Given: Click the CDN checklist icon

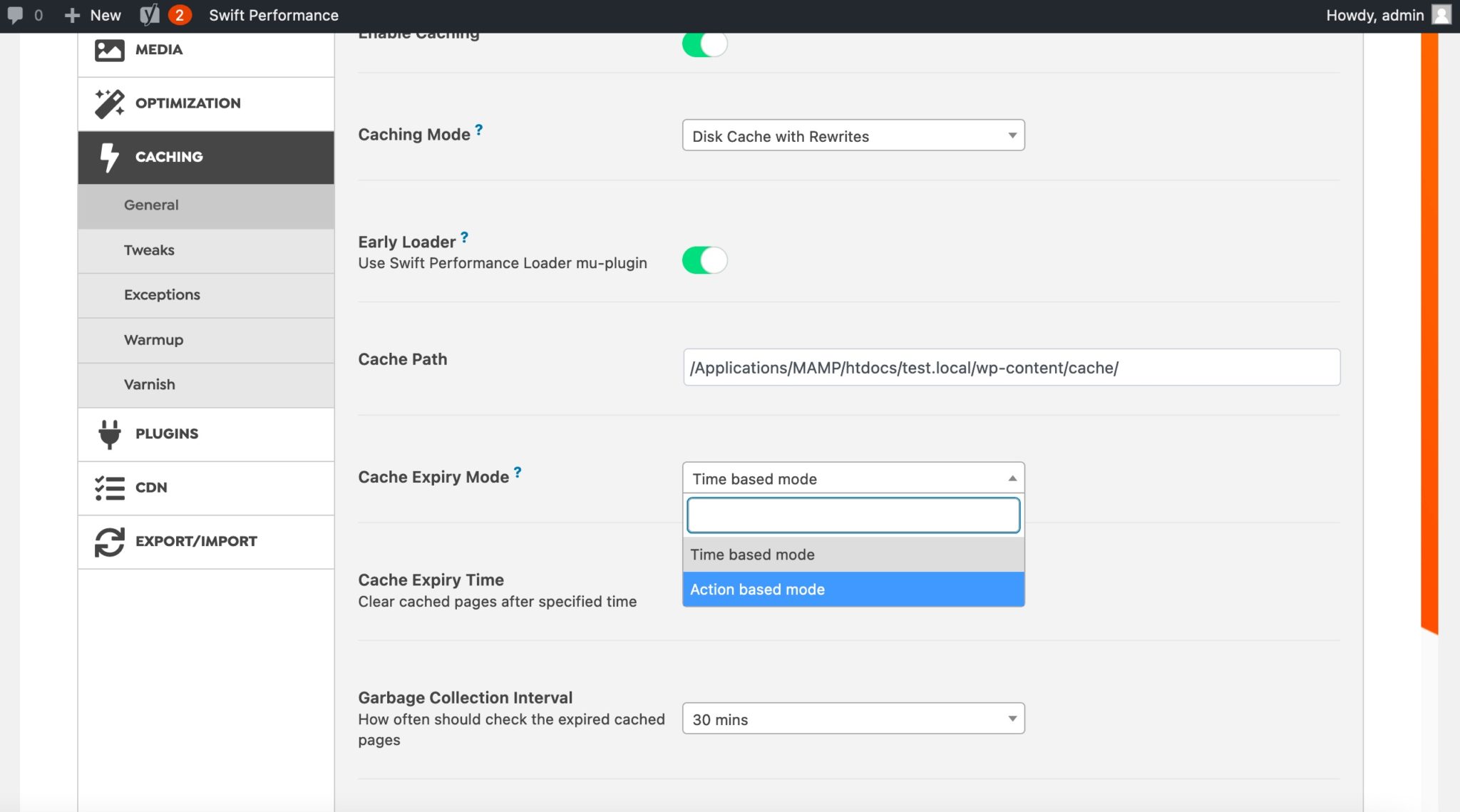Looking at the screenshot, I should (x=109, y=488).
